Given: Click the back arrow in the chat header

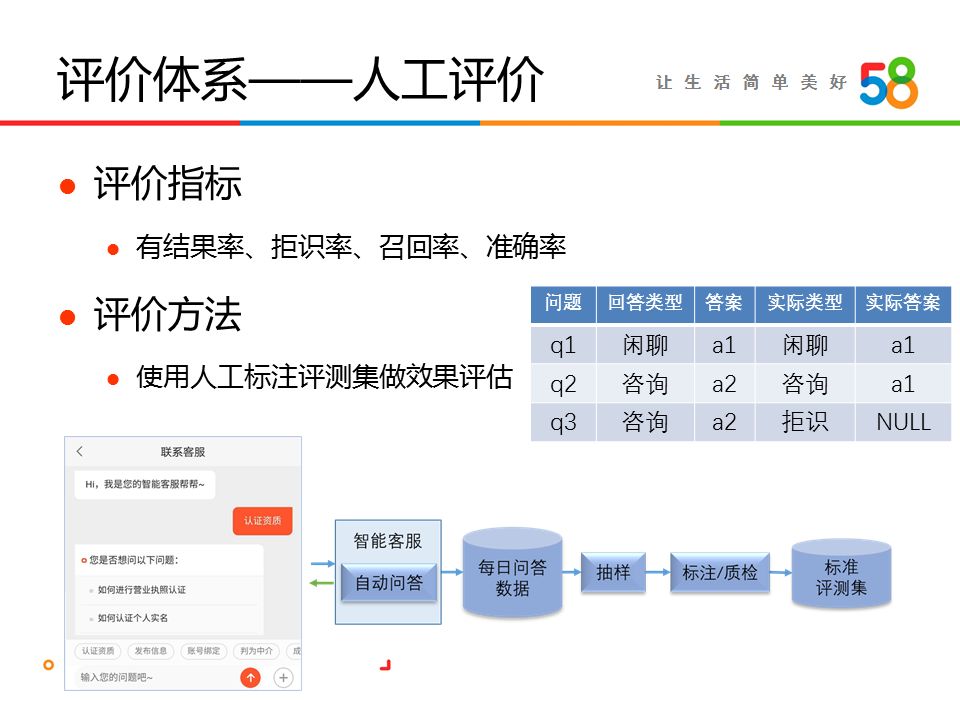Looking at the screenshot, I should 78,452.
